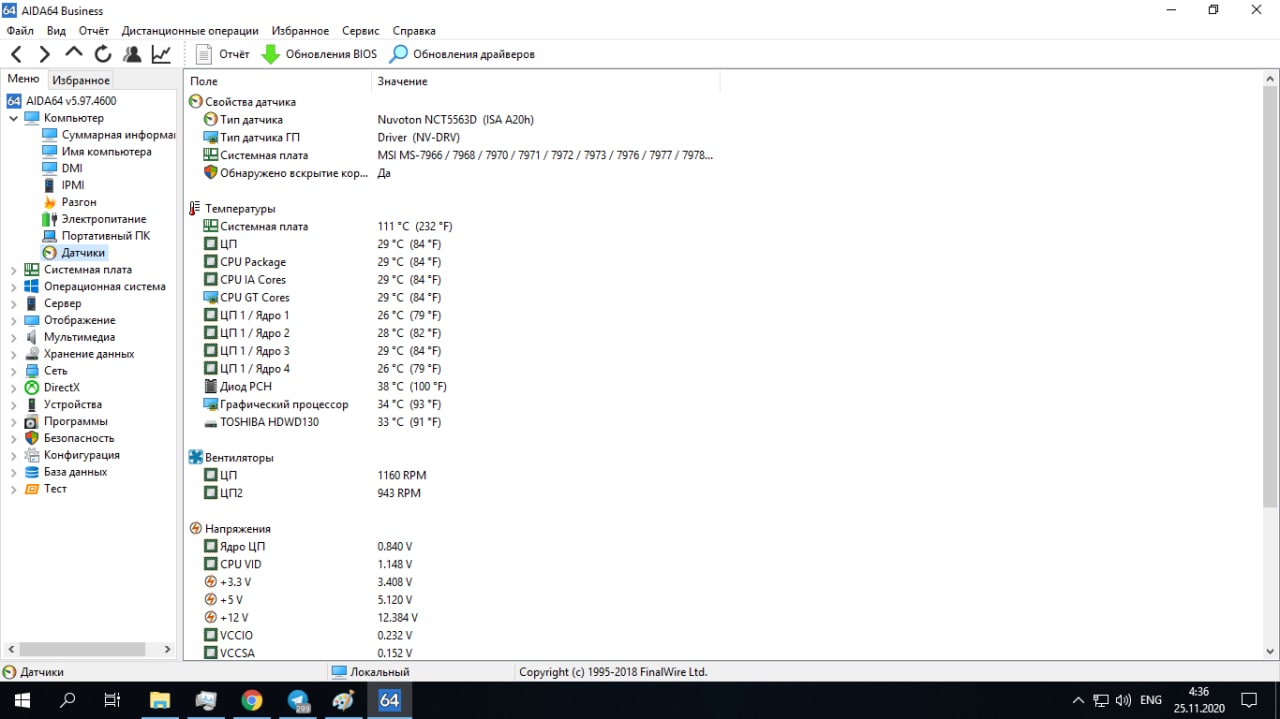Viewport: 1280px width, 719px height.
Task: Expand the Операционная система node
Action: click(x=13, y=287)
